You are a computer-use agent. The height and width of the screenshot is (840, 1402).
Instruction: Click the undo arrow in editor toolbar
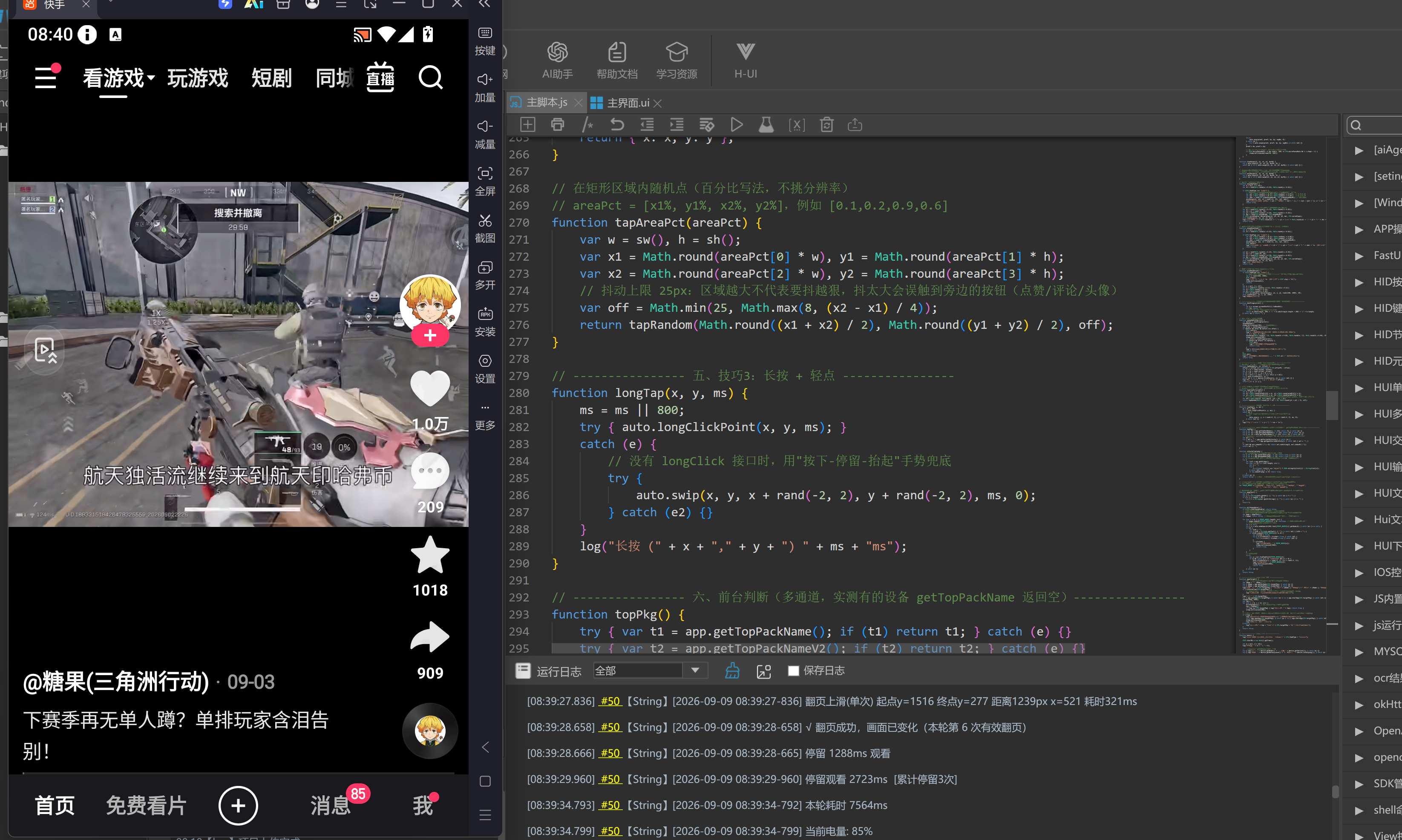click(617, 124)
